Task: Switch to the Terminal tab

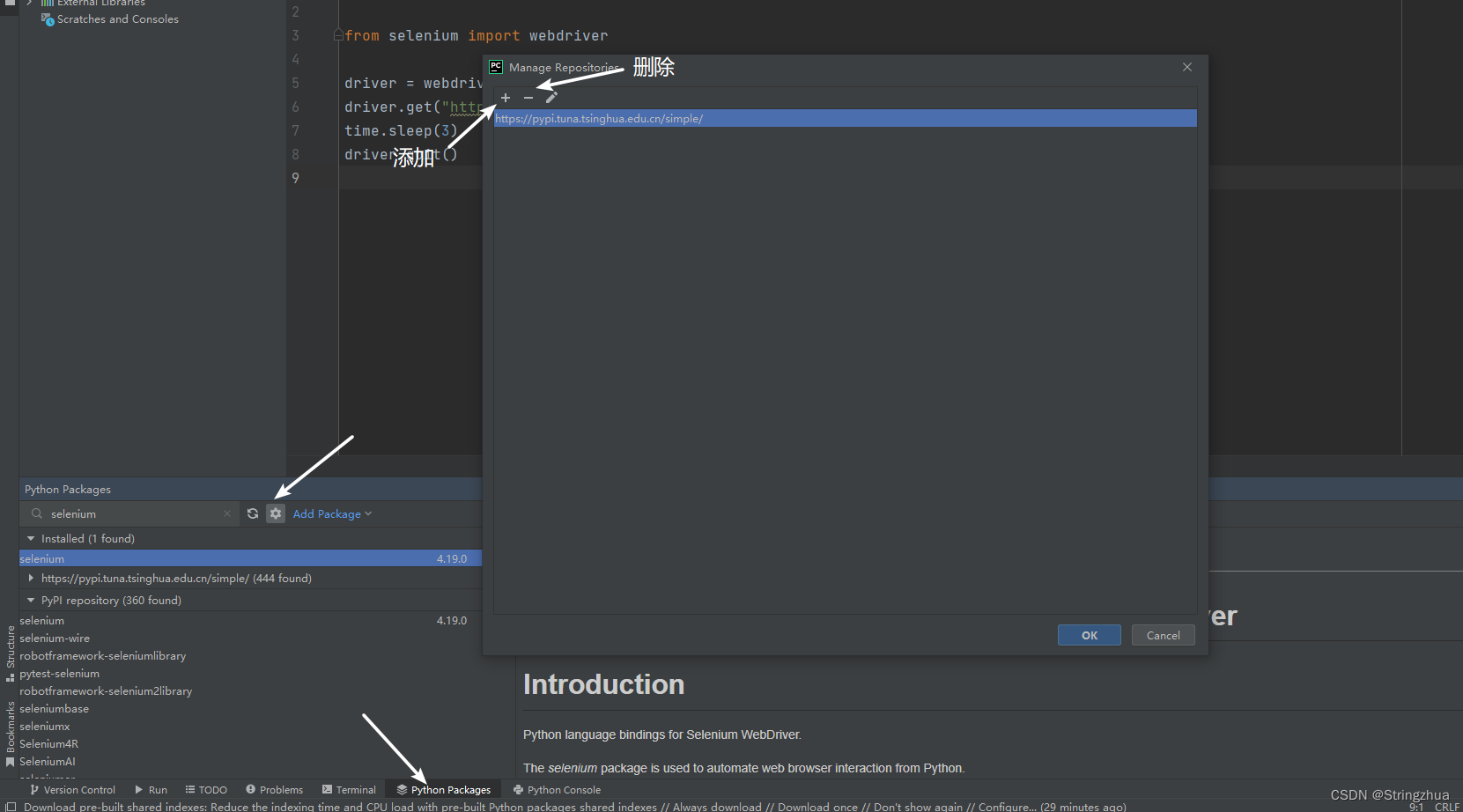Action: [x=350, y=789]
